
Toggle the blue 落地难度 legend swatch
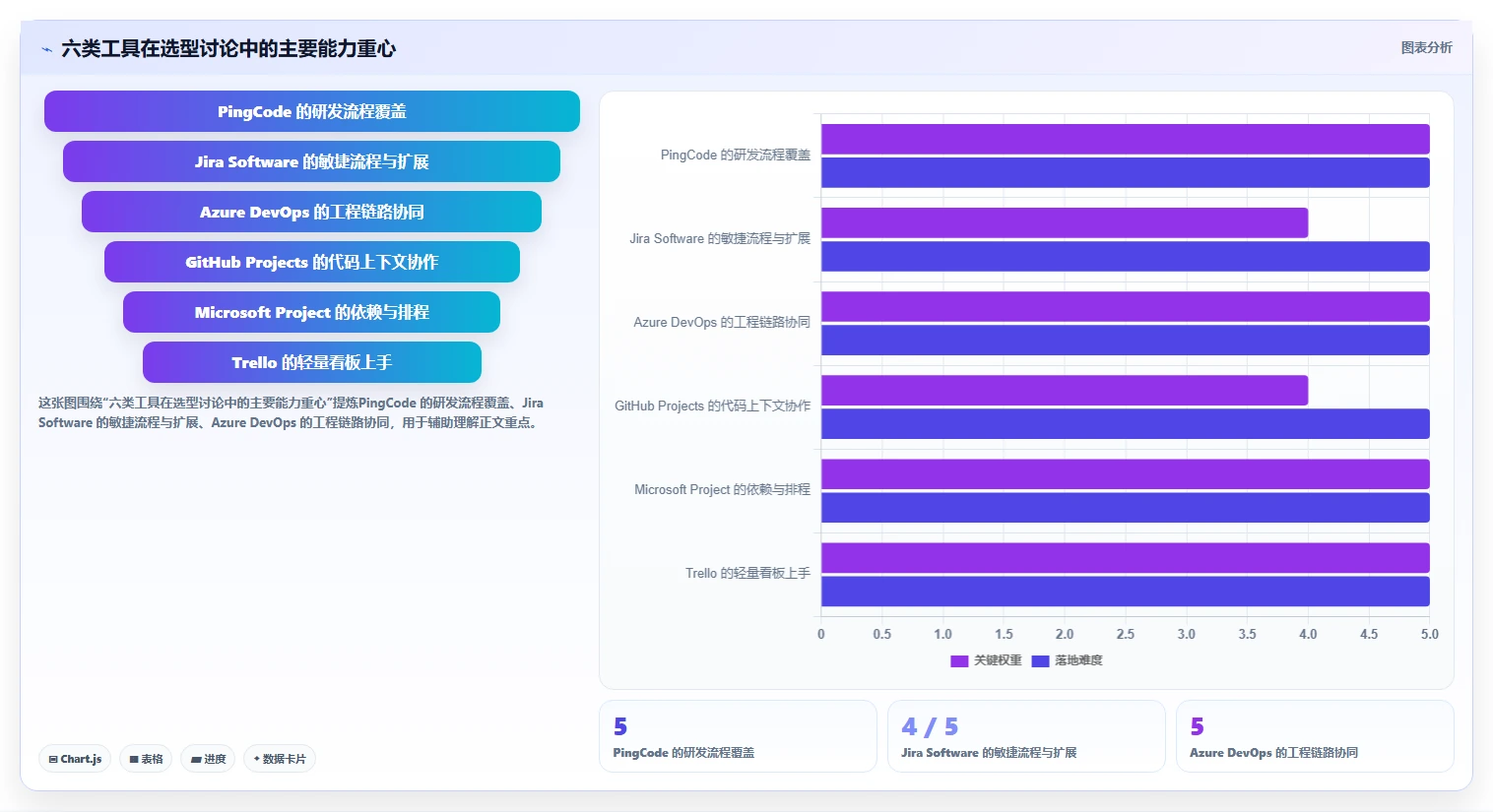[1040, 661]
